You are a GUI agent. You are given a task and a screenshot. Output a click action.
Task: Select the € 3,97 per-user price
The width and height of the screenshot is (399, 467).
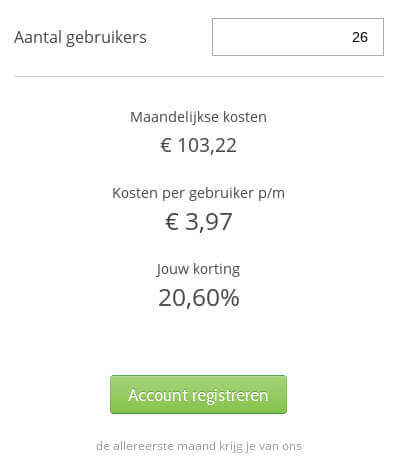click(x=198, y=222)
